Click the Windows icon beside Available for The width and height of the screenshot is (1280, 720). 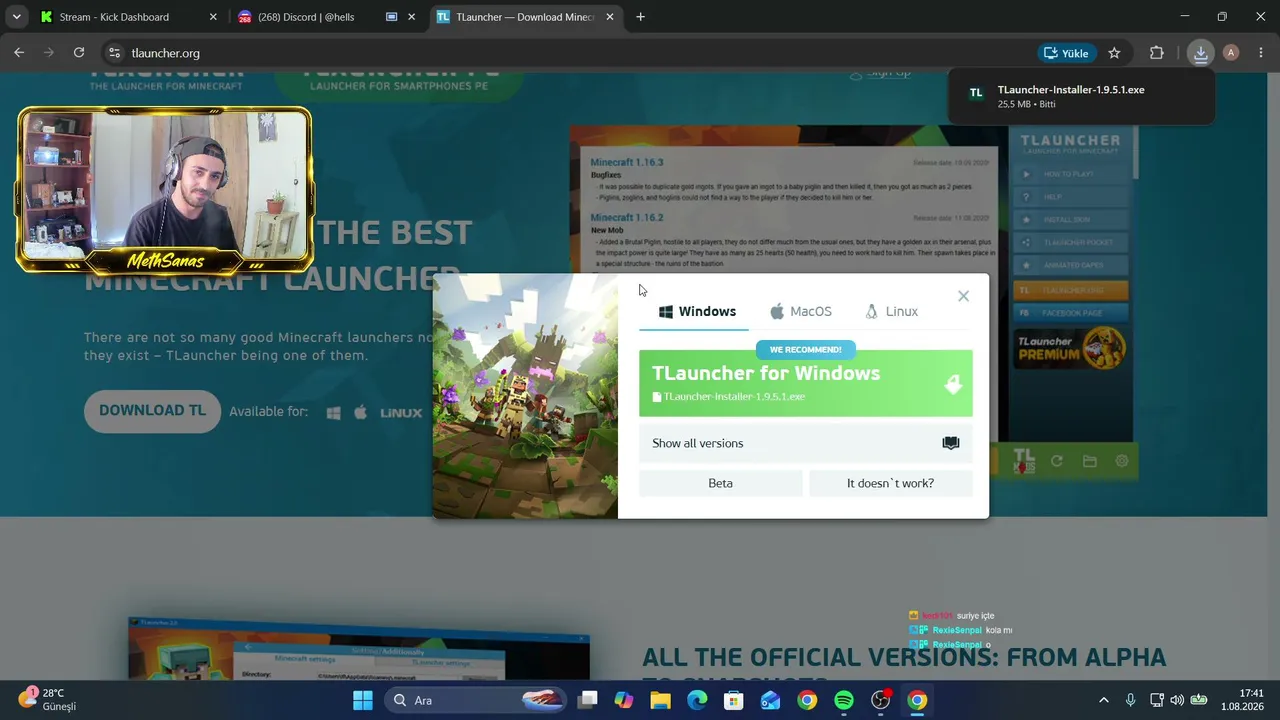(334, 412)
